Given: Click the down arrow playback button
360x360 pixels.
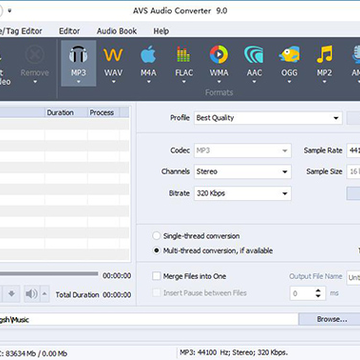Looking at the screenshot, I should 12,294.
